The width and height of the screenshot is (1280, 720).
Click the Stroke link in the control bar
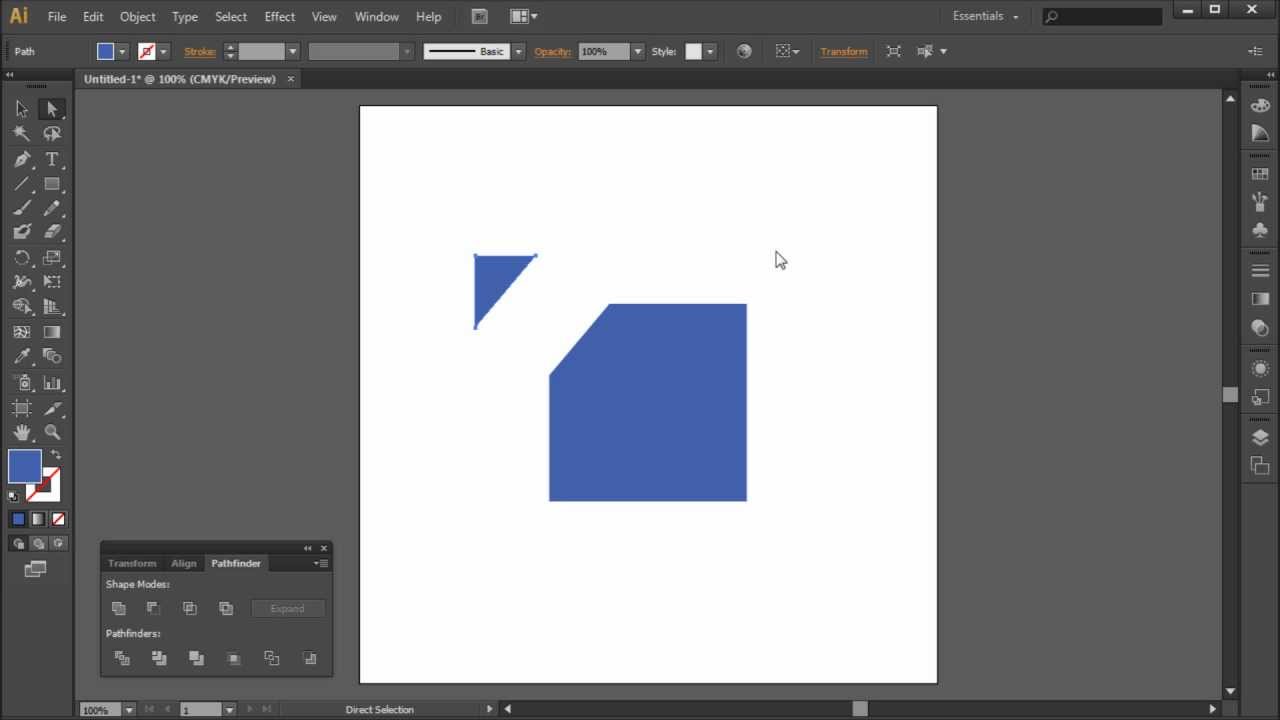click(199, 51)
